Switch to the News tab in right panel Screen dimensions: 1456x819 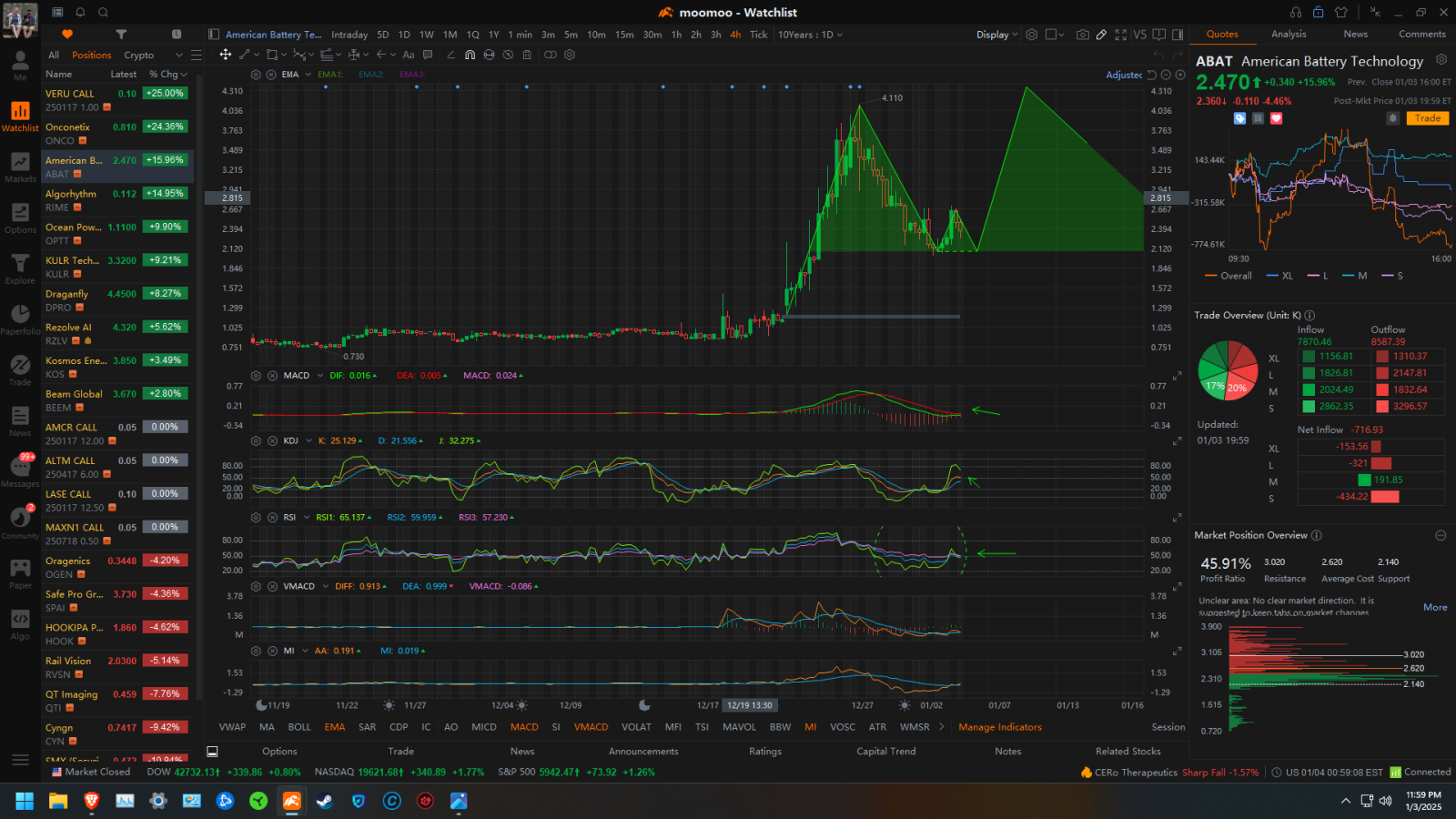pyautogui.click(x=1355, y=35)
